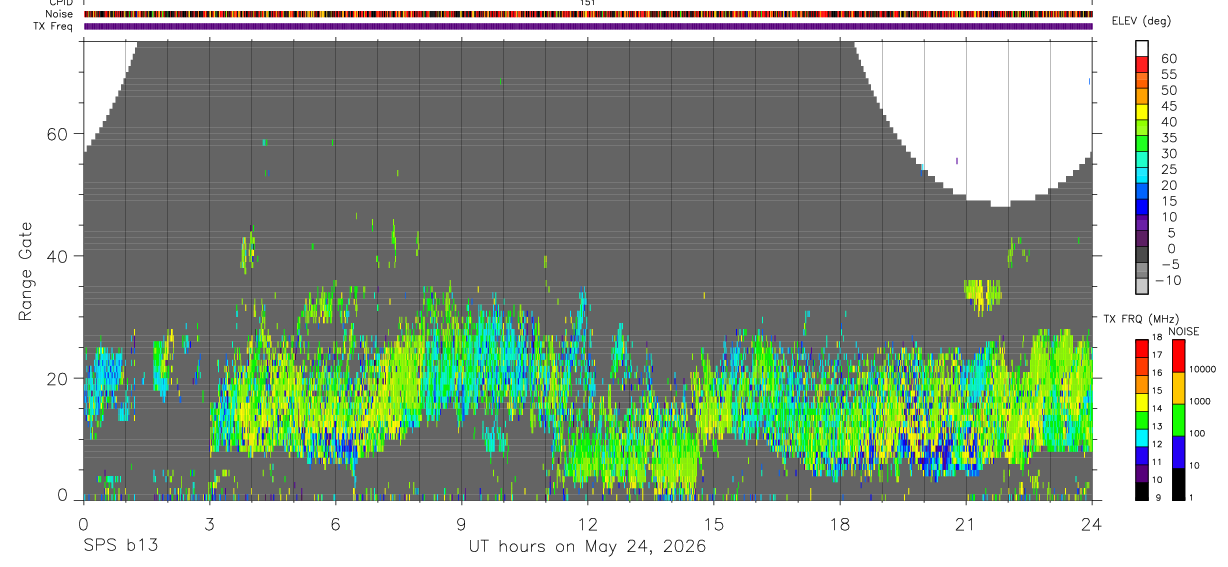Viewport: 1228px width, 567px height.
Task: Click elevation label '45' on ELEV colorbar
Action: point(1168,106)
